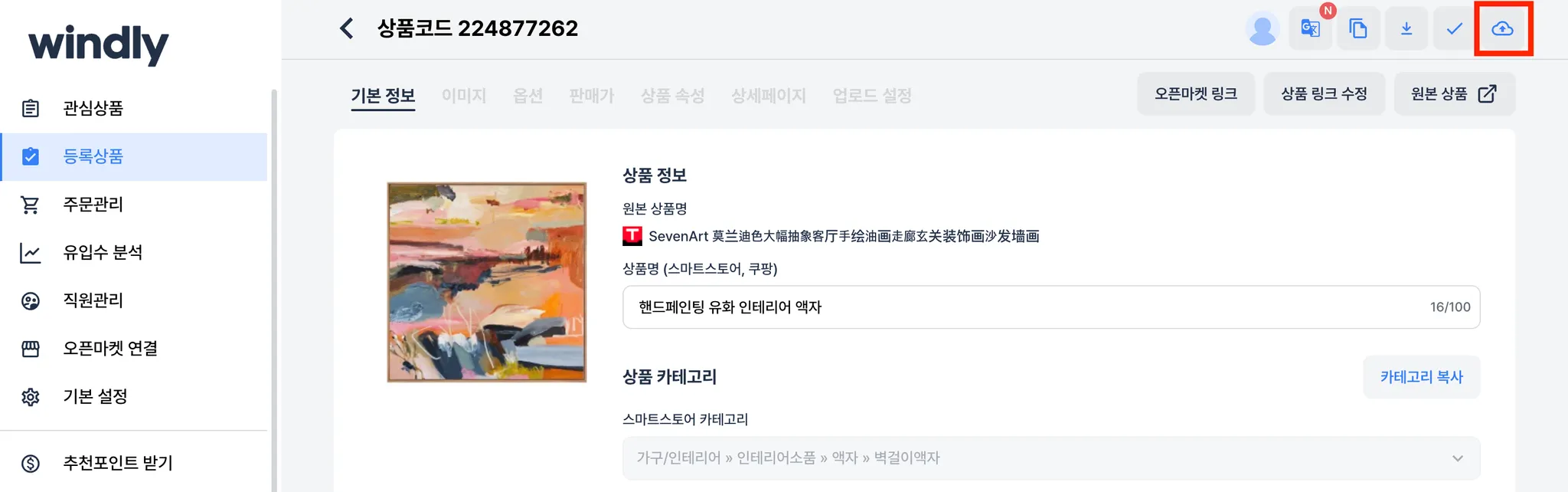Switch to the 이미지 tab
The image size is (1568, 492).
(464, 96)
